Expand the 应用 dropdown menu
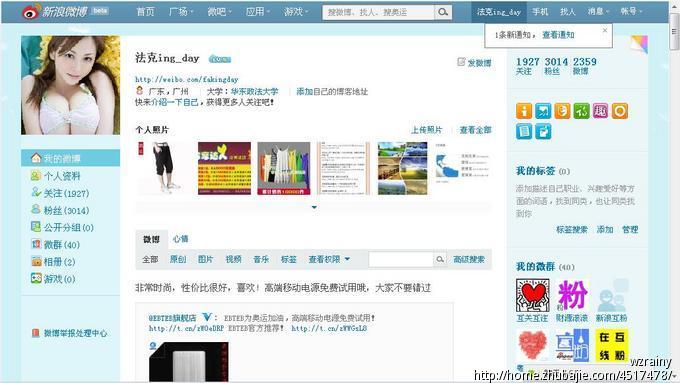Image resolution: width=680 pixels, height=383 pixels. 258,12
